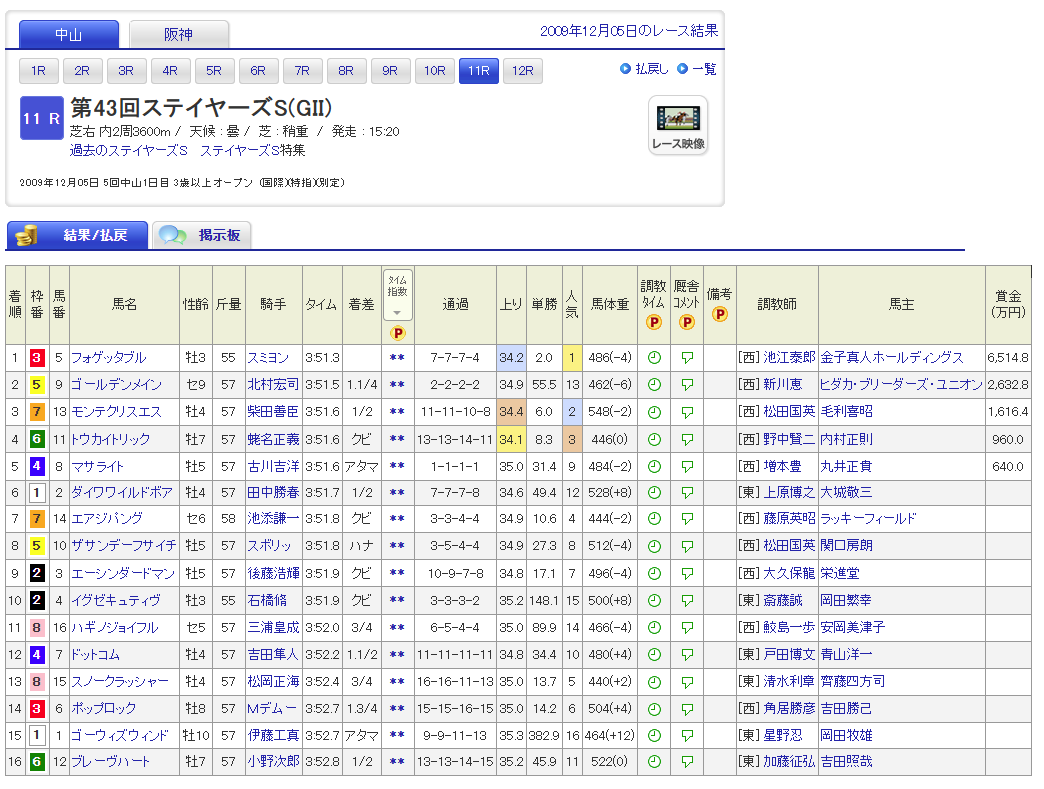Screen dimensions: 1044x789
Task: Click the P icon under 厩舎コメント header
Action: [686, 322]
